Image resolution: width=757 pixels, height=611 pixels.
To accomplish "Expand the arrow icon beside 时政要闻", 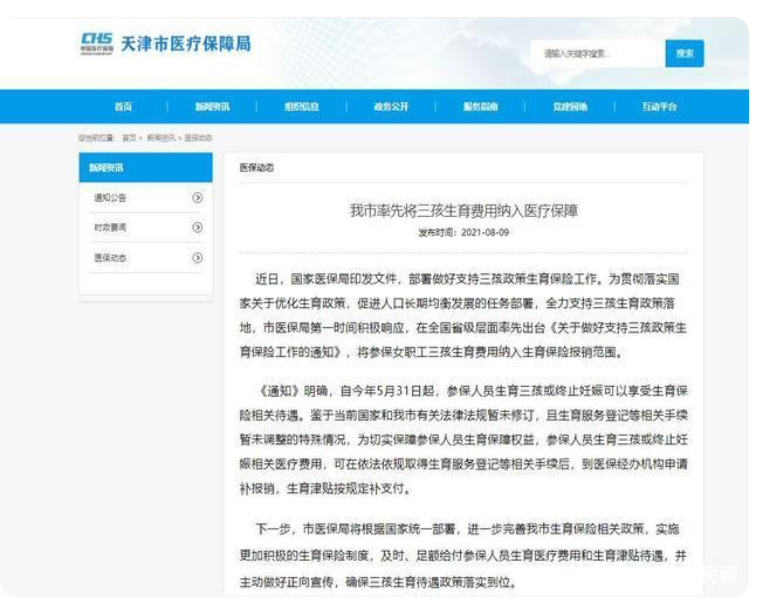I will click(197, 228).
